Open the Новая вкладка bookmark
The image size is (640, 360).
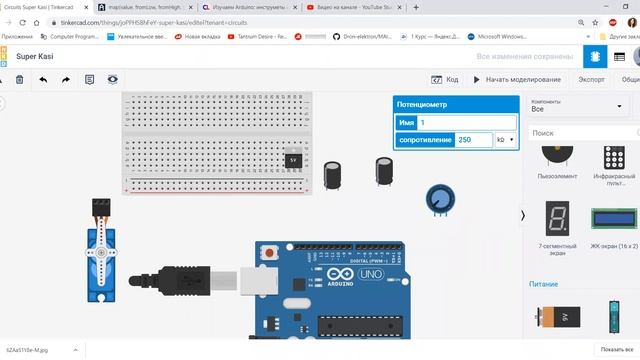click(x=198, y=37)
